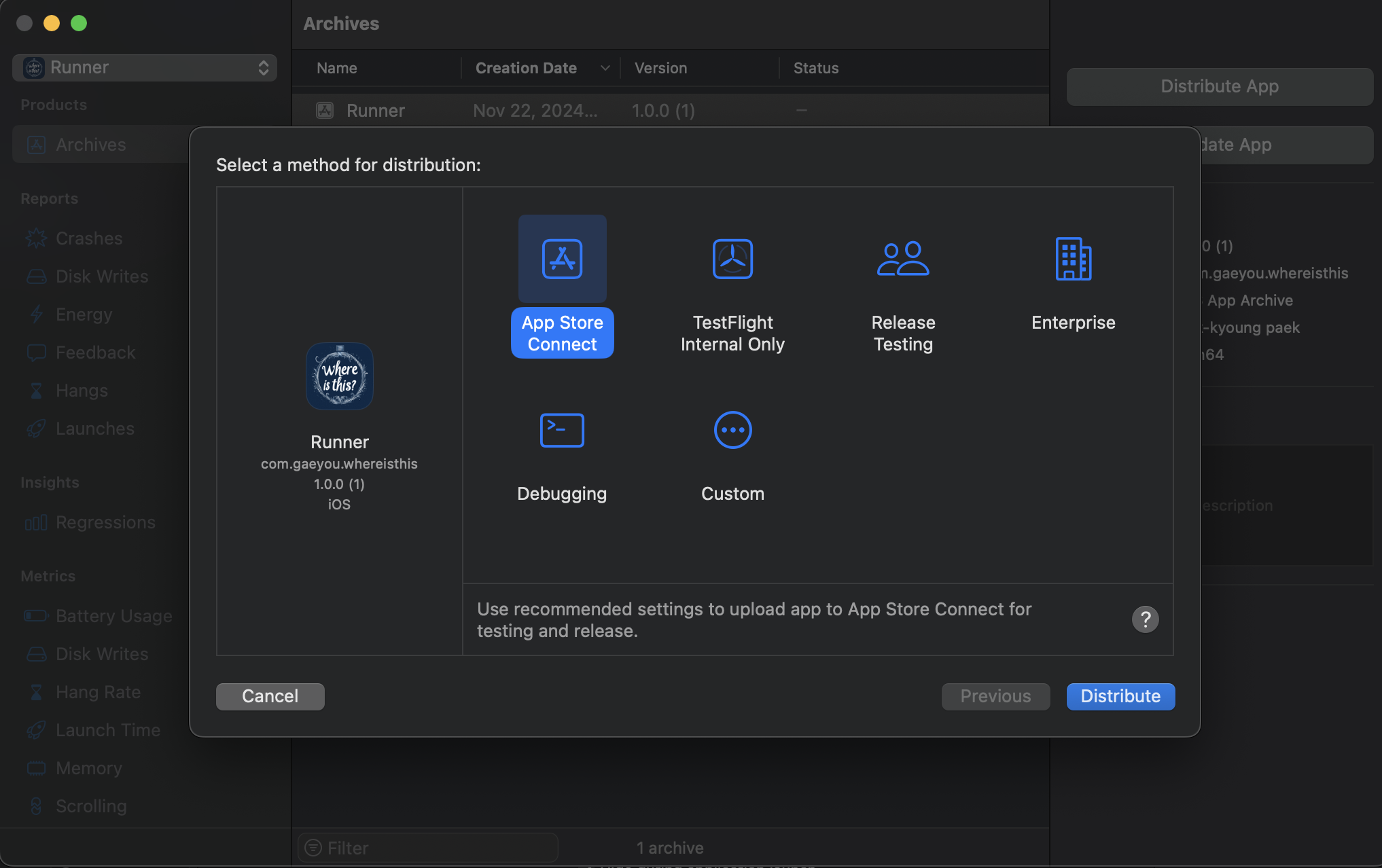Click the Where is this app icon
Image resolution: width=1382 pixels, height=868 pixels.
339,376
